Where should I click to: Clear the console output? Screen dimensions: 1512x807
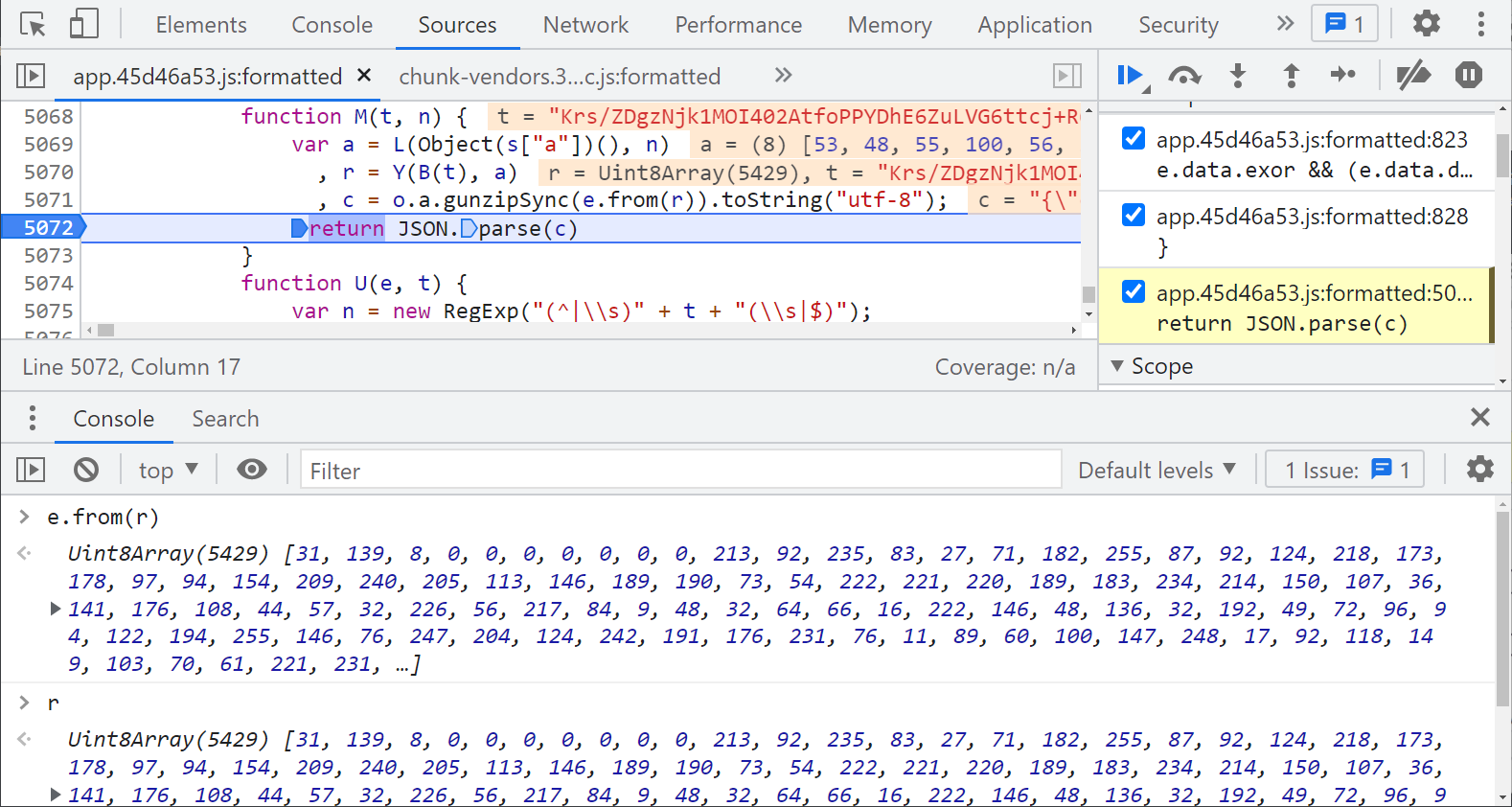pyautogui.click(x=86, y=470)
